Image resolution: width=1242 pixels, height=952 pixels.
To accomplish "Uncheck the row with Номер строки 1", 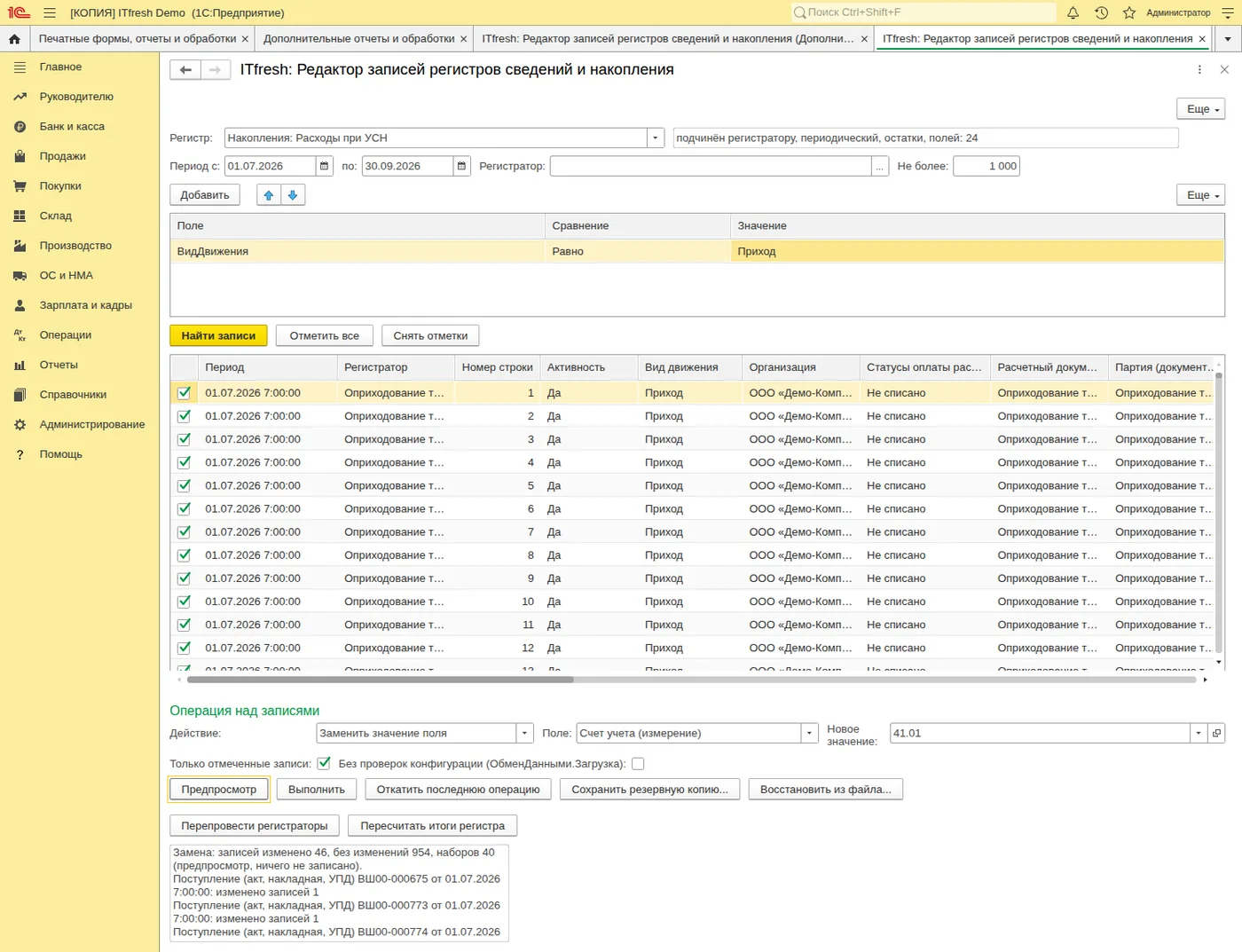I will pyautogui.click(x=184, y=393).
